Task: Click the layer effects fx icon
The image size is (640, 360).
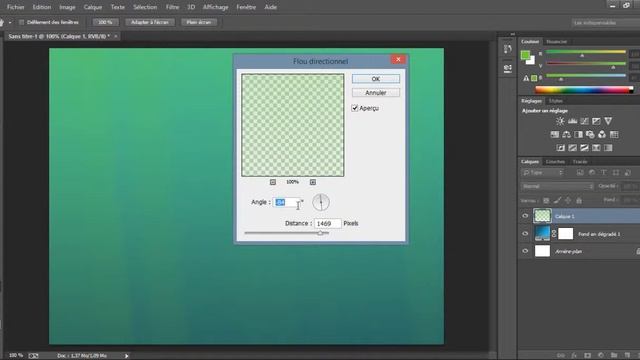Action: coord(574,356)
